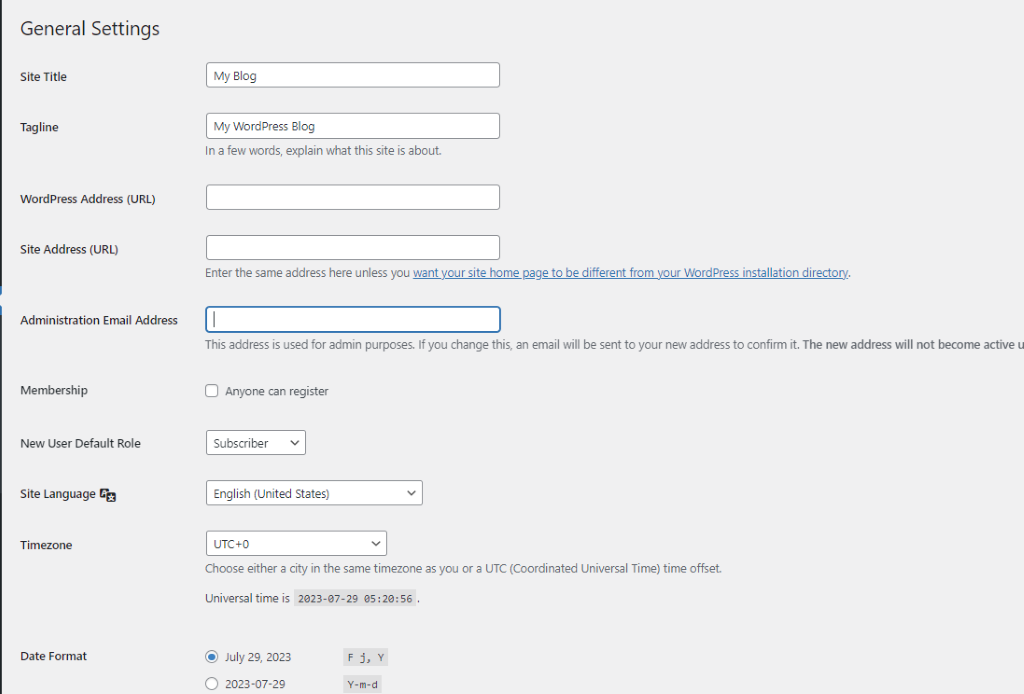Image resolution: width=1024 pixels, height=694 pixels.
Task: Follow the link about different home page directory
Action: point(631,271)
